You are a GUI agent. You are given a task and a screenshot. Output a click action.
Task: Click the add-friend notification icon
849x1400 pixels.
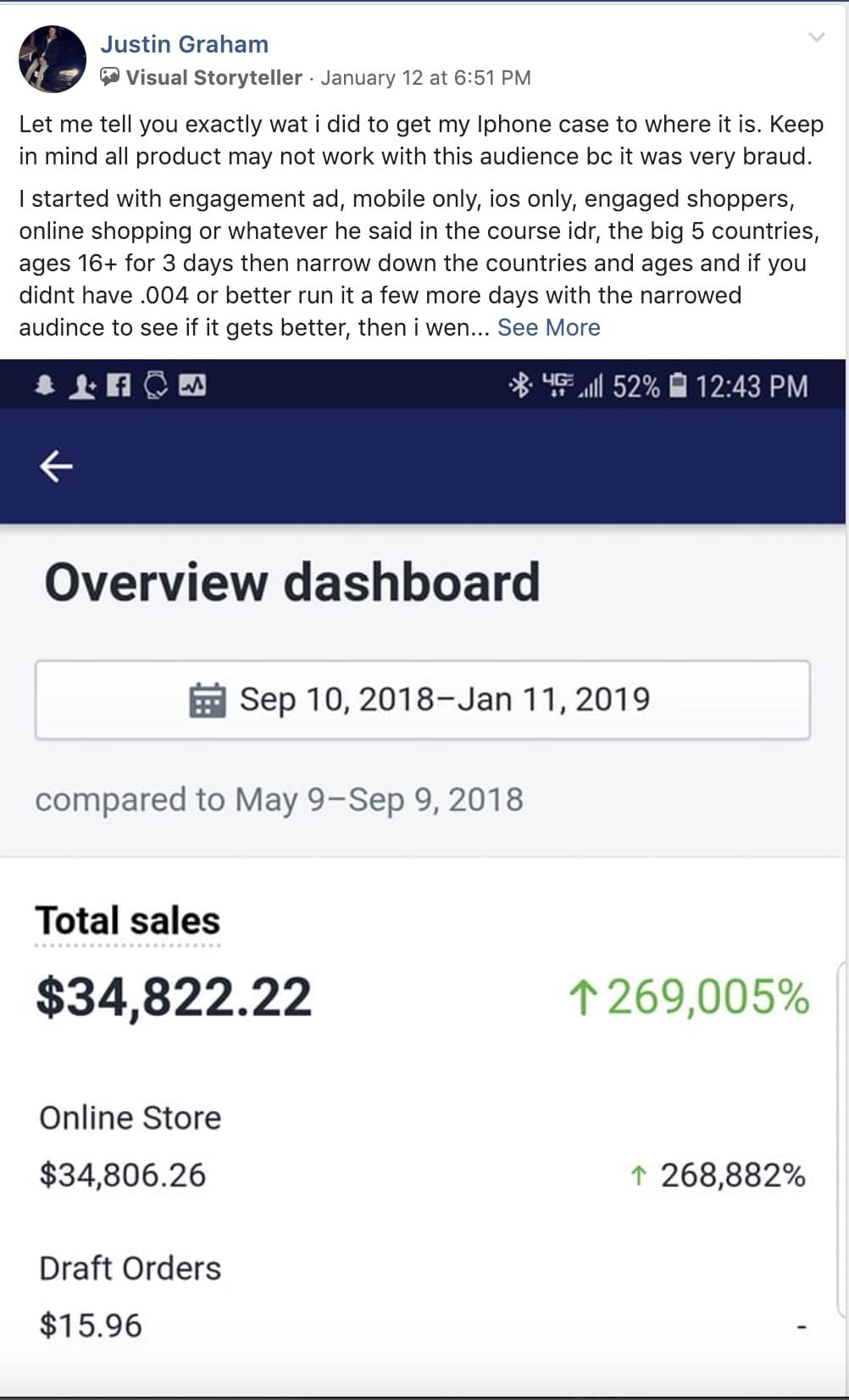[81, 387]
